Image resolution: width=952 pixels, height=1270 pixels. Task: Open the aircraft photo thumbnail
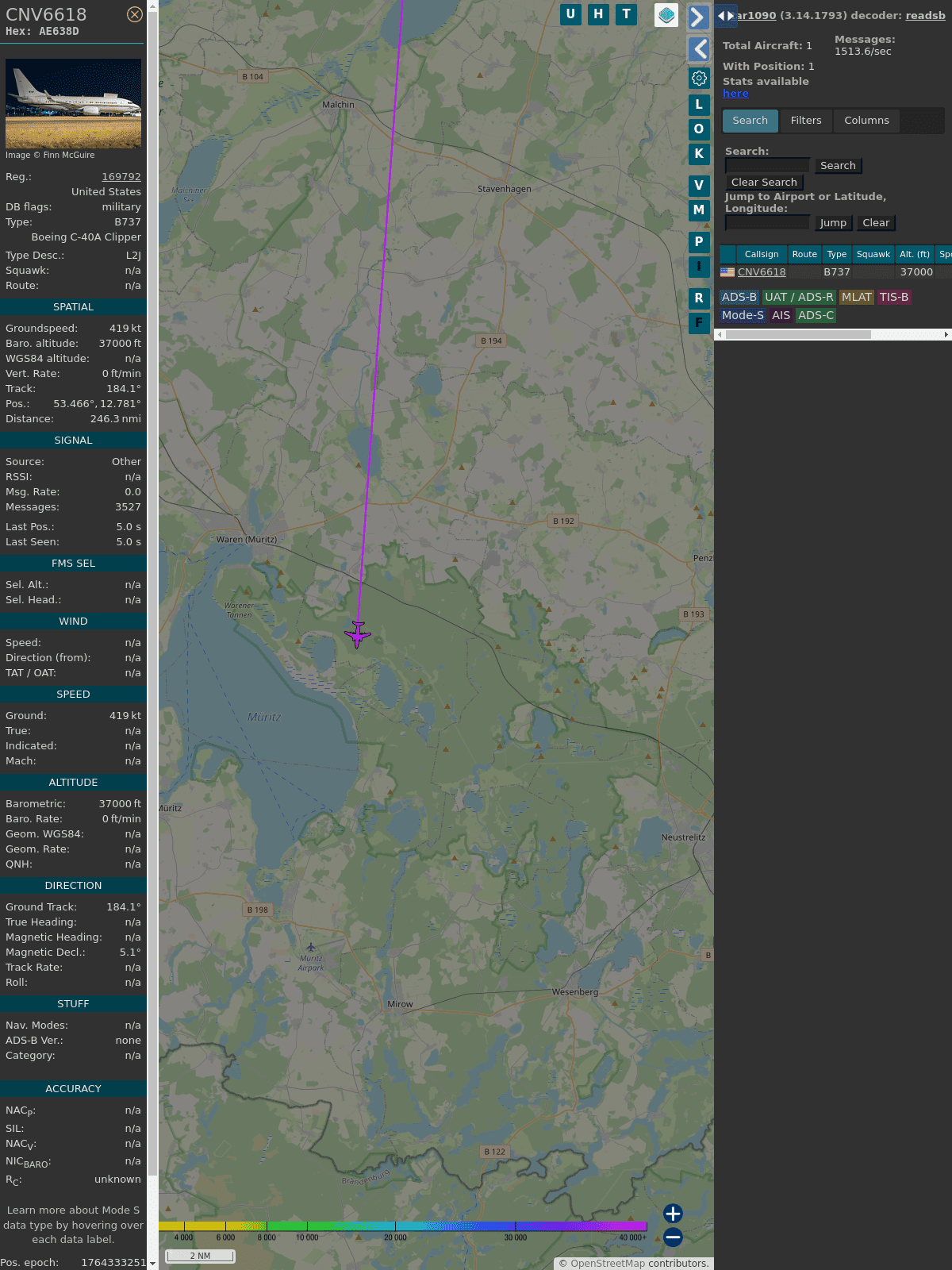coord(73,103)
